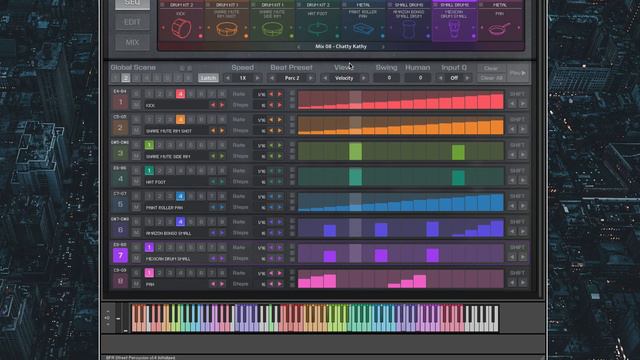Screen dimensions: 640x360
Task: Shift track 1 pattern left
Action: tap(512, 104)
